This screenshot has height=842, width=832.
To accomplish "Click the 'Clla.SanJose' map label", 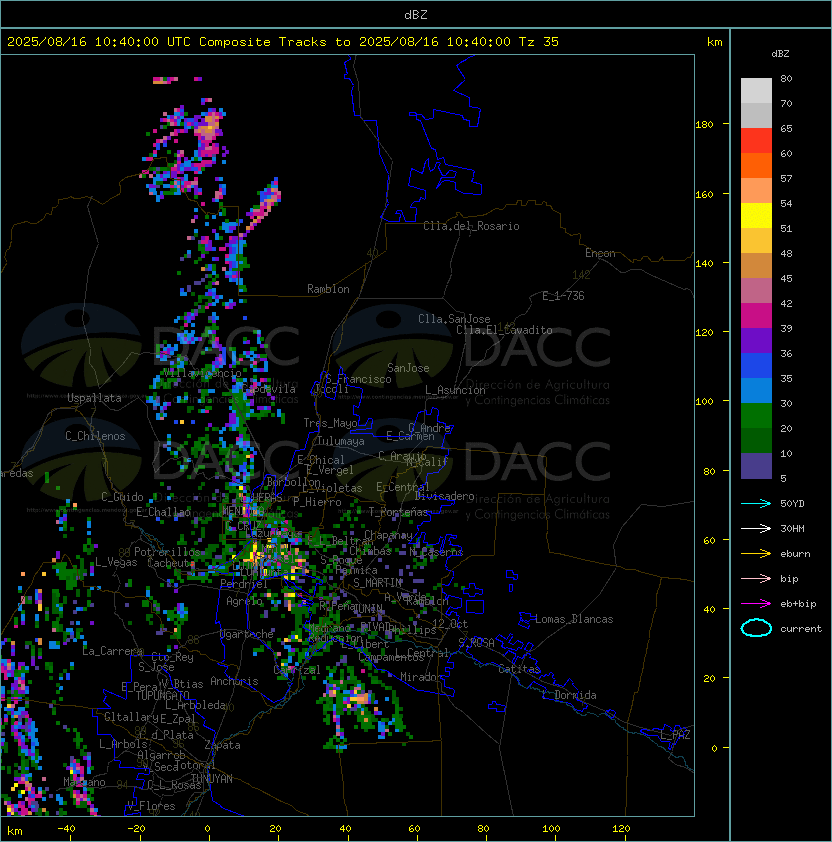I will coord(454,319).
